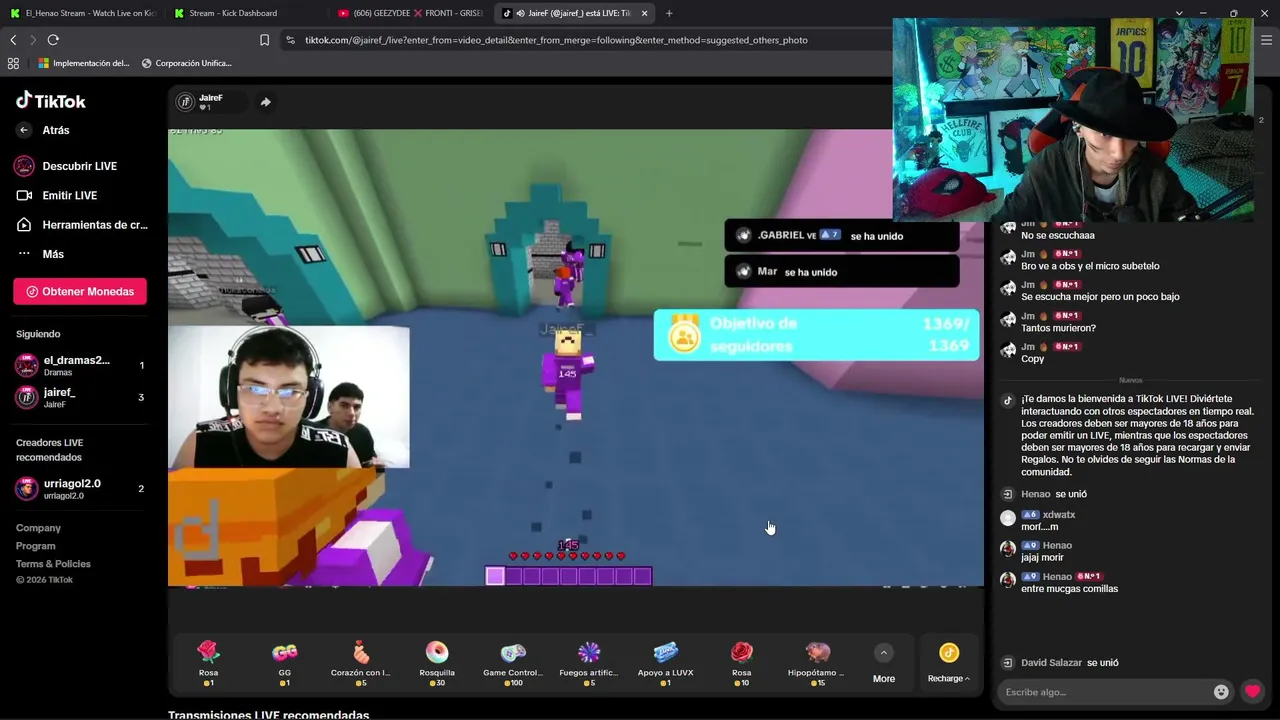Image resolution: width=1280 pixels, height=720 pixels.
Task: Click the "Tantos murieron?" chat message
Action: tap(1058, 328)
